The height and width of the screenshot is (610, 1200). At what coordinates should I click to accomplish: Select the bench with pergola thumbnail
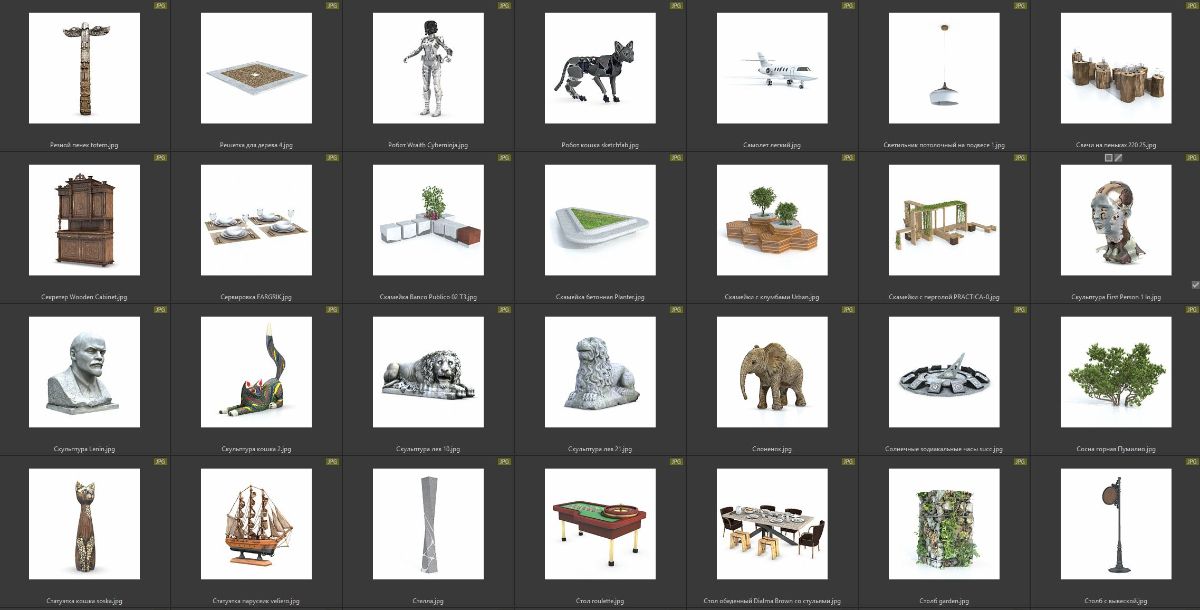pos(943,220)
